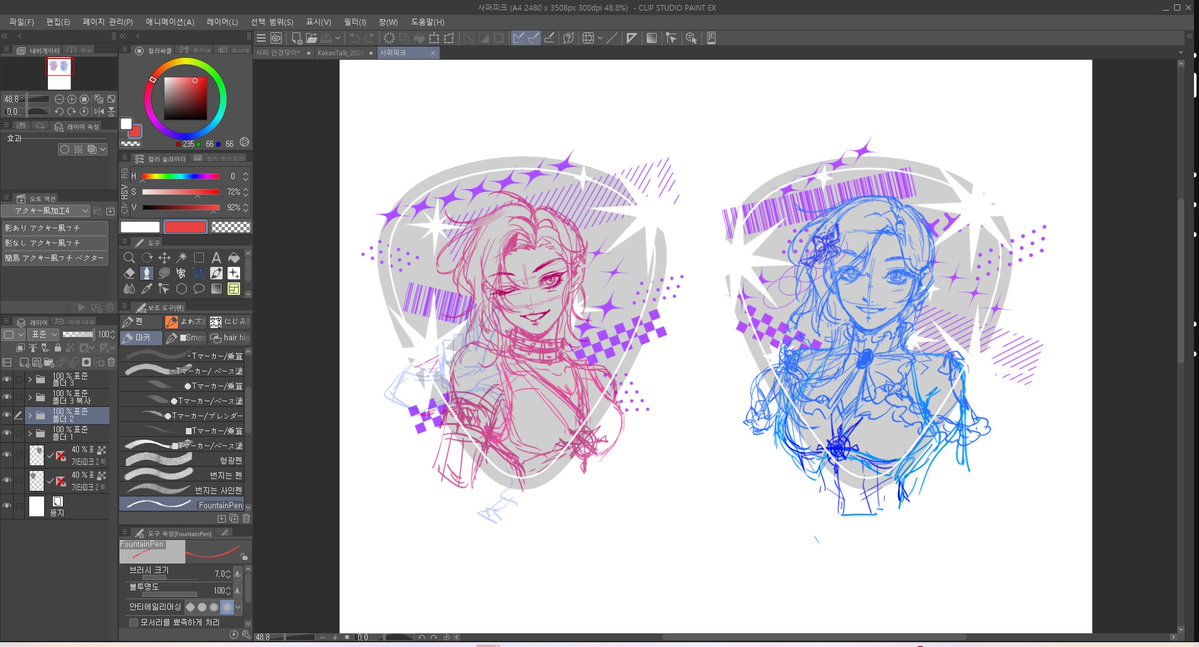Image resolution: width=1199 pixels, height=647 pixels.
Task: Open the grid ruler dropdown arrow in toolbar
Action: [600, 37]
